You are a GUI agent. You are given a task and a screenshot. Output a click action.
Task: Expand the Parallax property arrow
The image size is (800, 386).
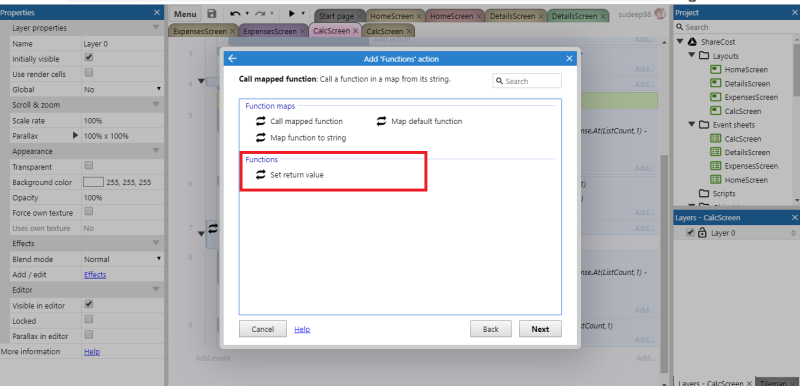76,136
